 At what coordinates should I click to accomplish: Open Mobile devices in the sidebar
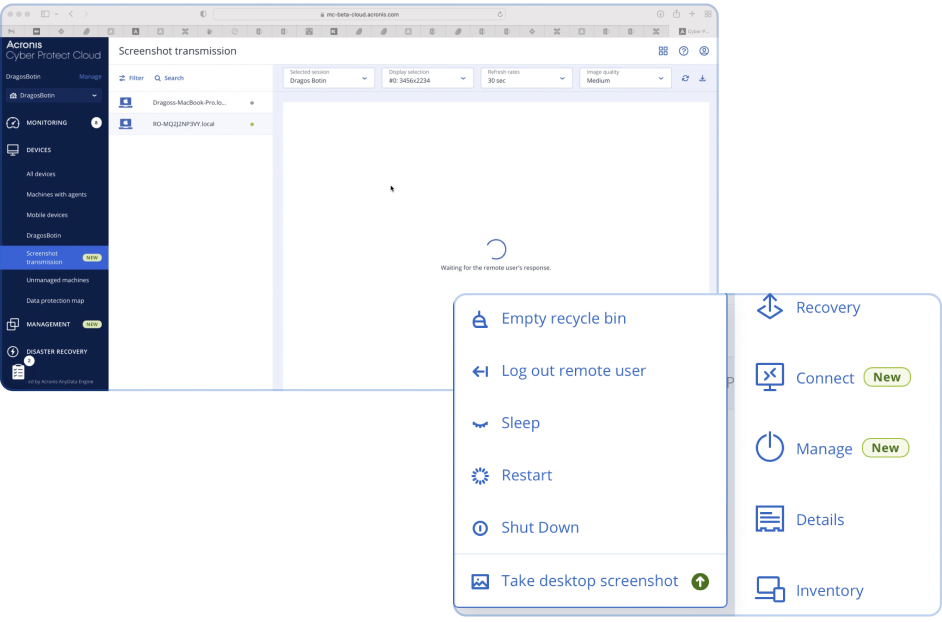[x=47, y=215]
